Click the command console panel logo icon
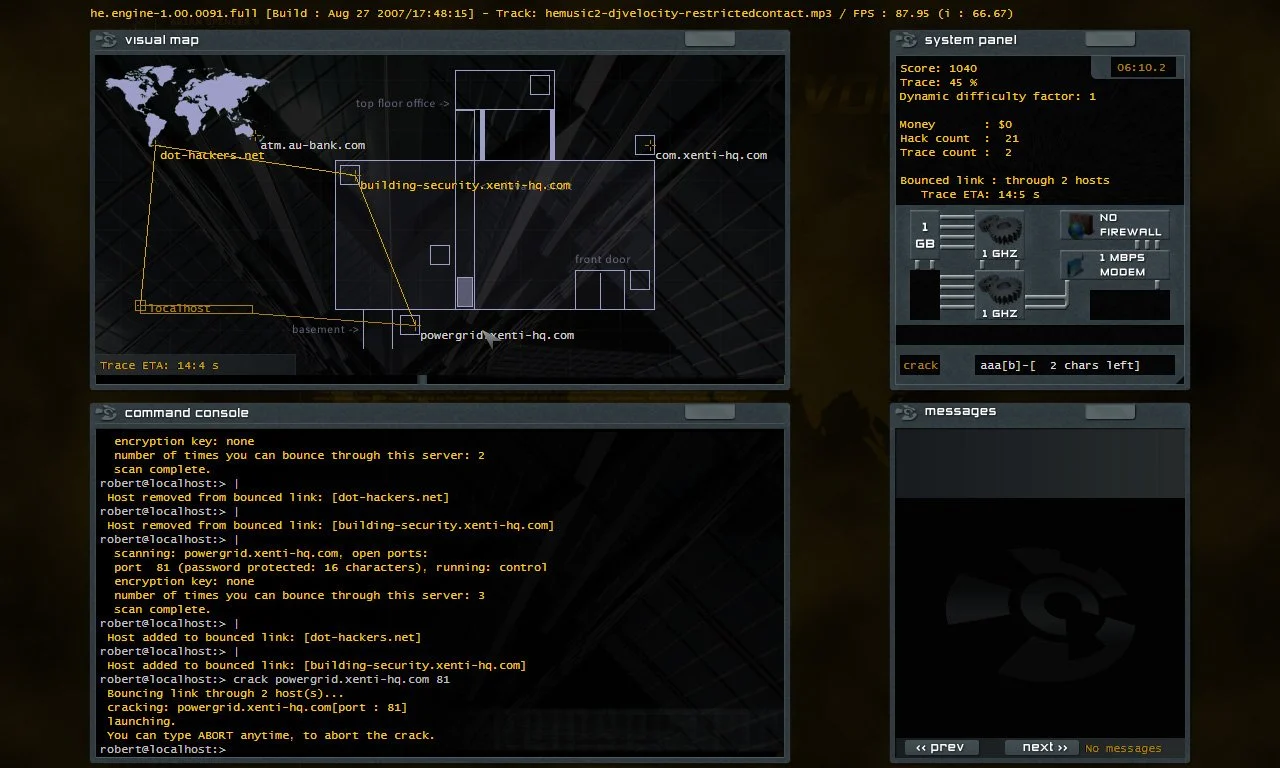 [106, 413]
